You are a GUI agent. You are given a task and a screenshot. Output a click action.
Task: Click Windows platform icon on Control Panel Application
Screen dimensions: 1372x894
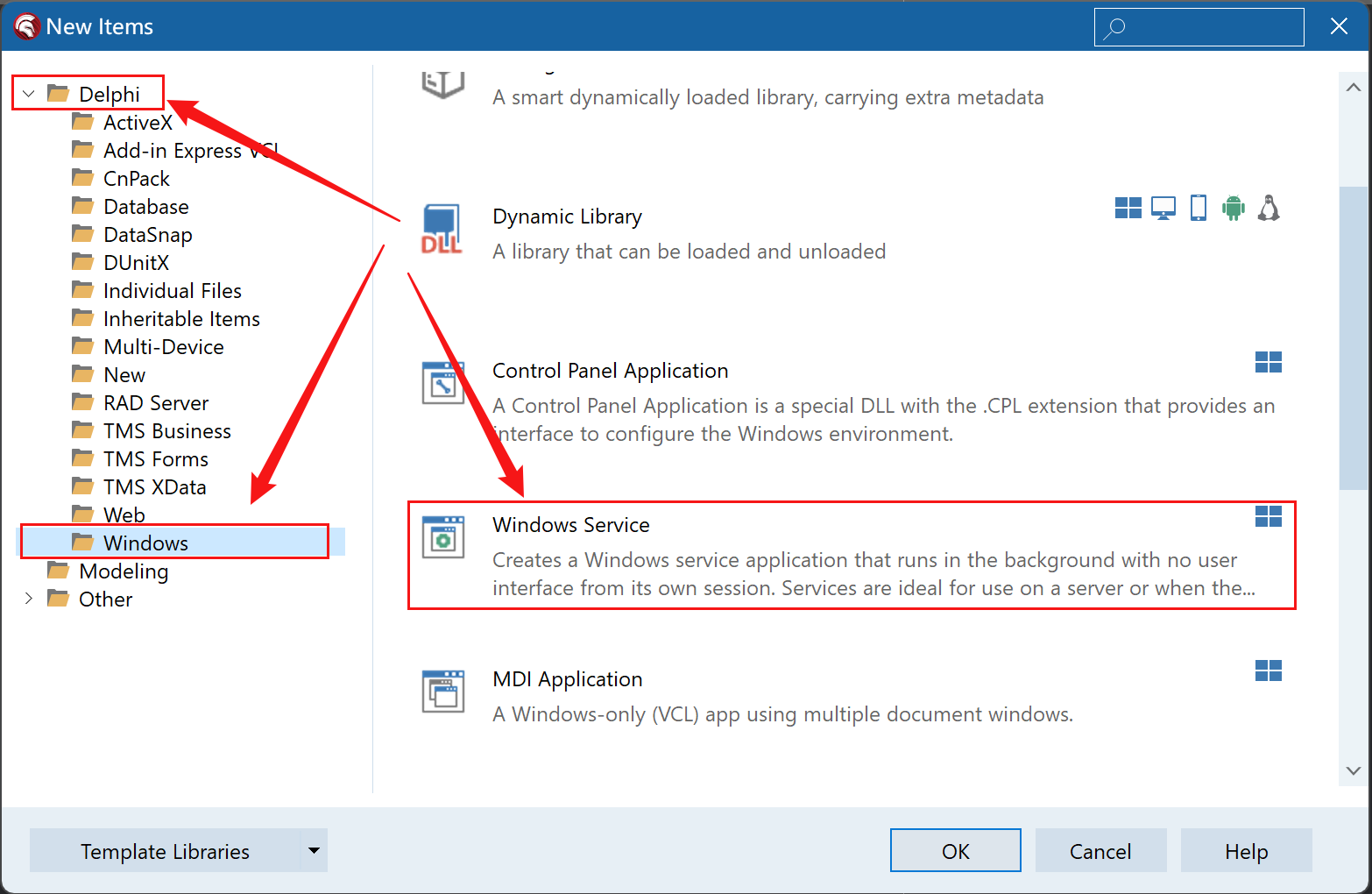pos(1269,362)
